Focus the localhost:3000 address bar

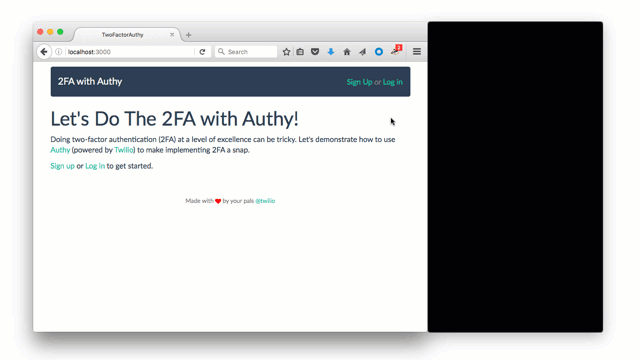point(129,52)
